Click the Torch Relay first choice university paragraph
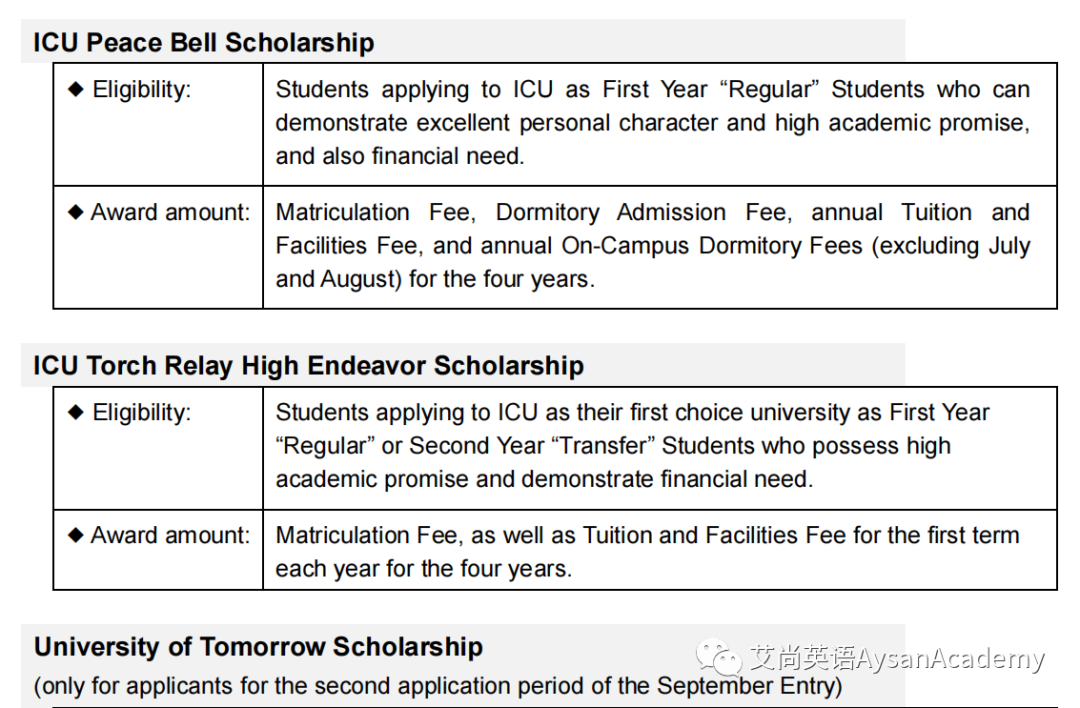This screenshot has width=1080, height=708. (x=632, y=446)
